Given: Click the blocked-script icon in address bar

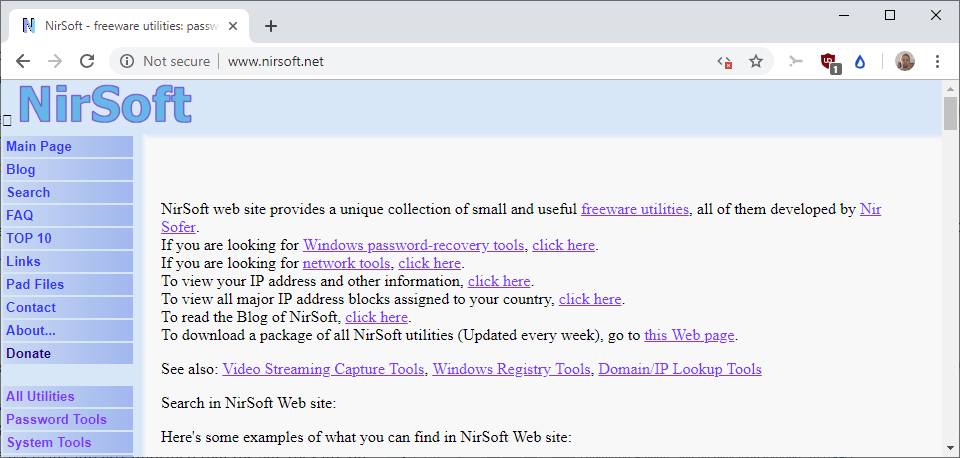Looking at the screenshot, I should (725, 61).
